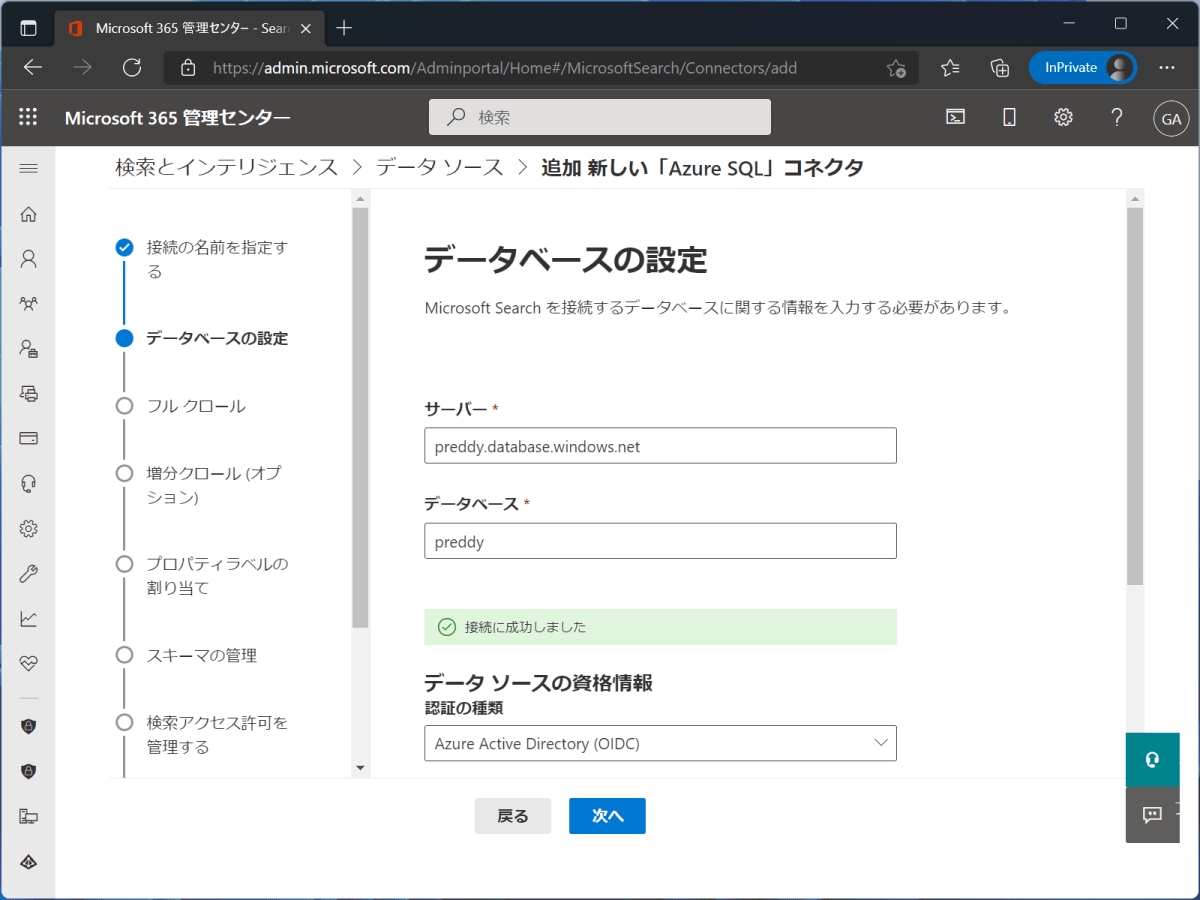Select step 増分クロール (オプション)
Screen dimensions: 1200x900
coord(213,485)
